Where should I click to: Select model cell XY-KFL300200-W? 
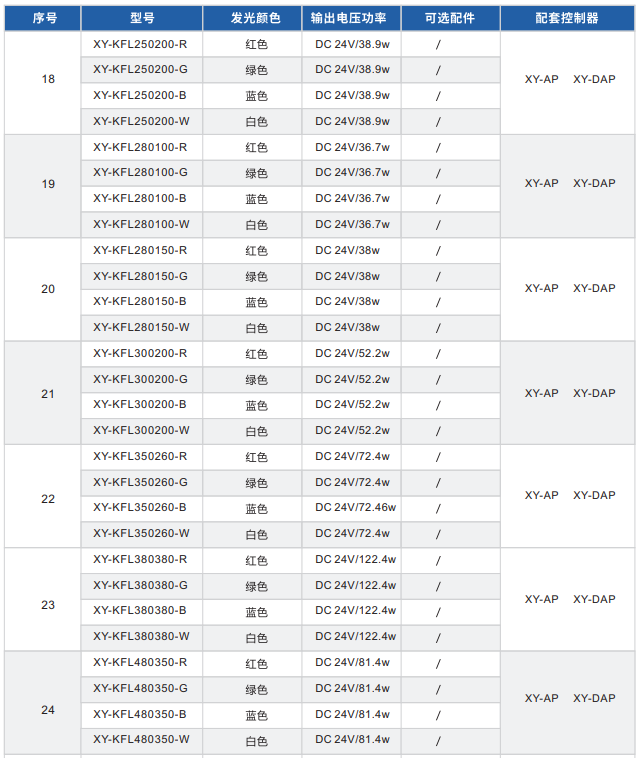click(141, 431)
